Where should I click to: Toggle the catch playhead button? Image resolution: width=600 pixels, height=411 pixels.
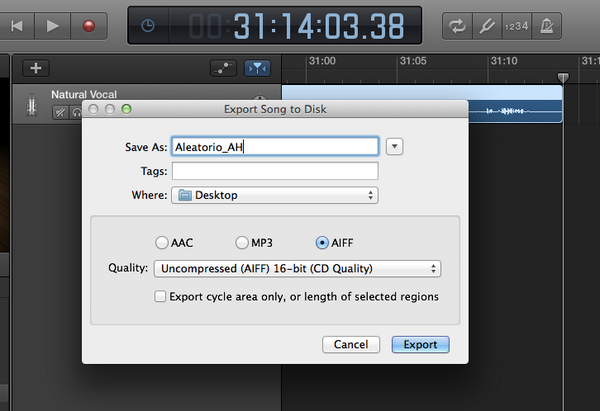click(258, 68)
